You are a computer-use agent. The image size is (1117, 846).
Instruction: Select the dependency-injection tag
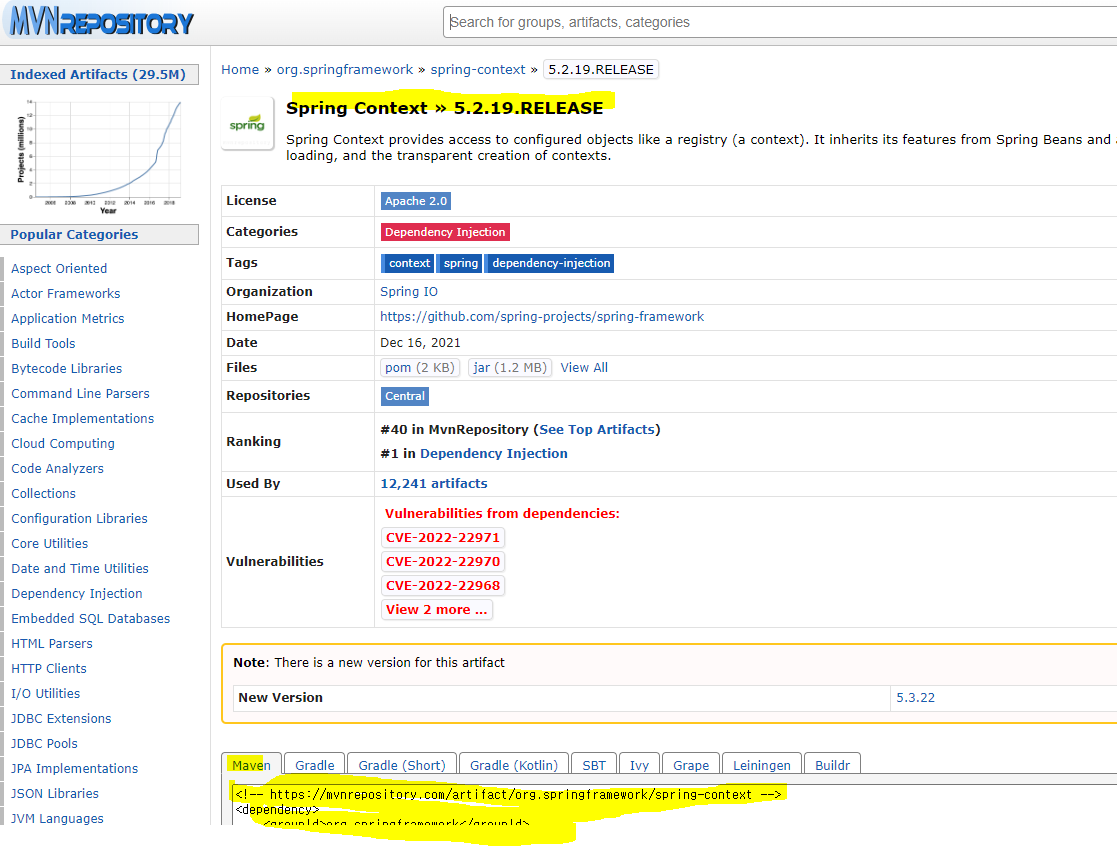[x=551, y=263]
